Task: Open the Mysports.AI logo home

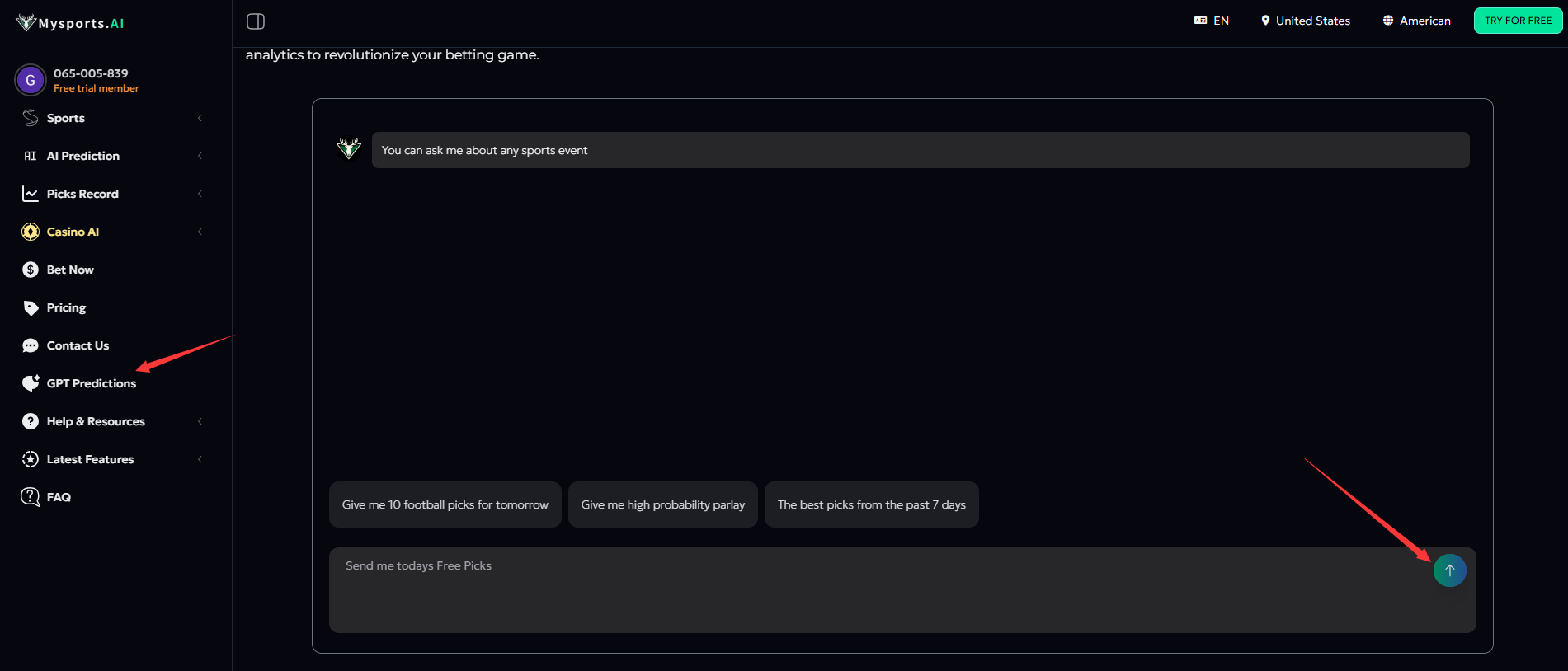Action: coord(70,23)
